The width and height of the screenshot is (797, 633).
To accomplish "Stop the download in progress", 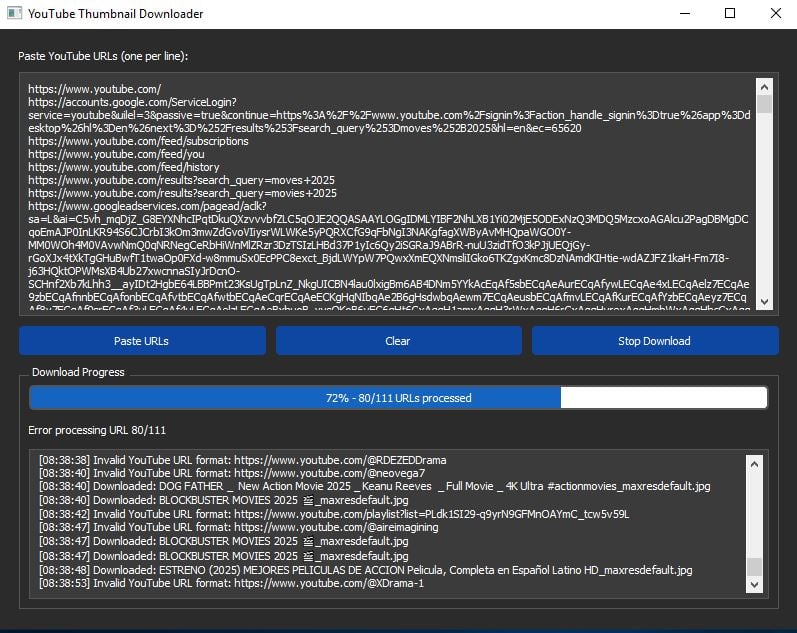I will click(x=654, y=341).
